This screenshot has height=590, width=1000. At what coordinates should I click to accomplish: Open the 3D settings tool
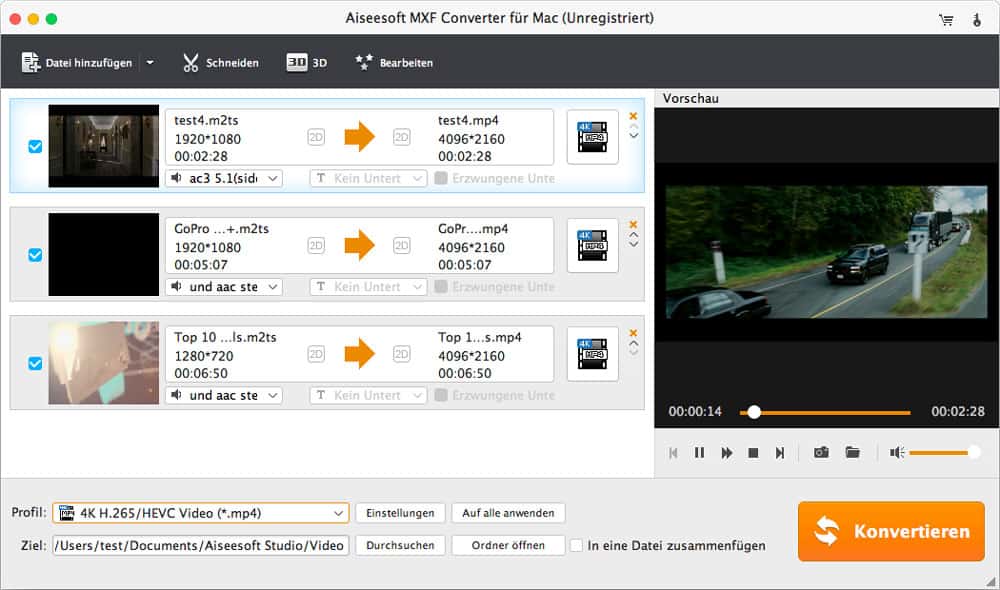click(307, 63)
